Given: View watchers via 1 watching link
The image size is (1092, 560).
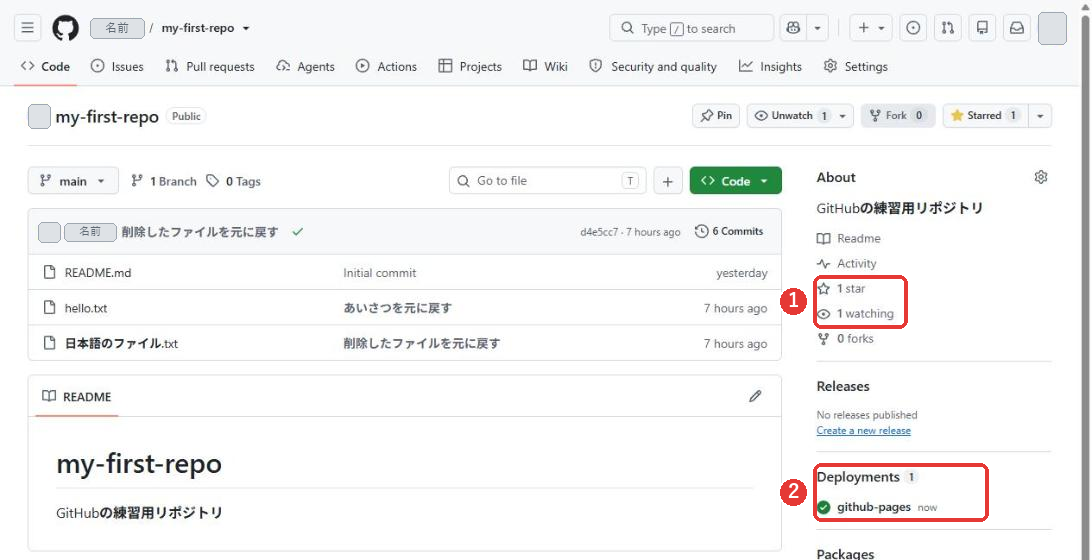Looking at the screenshot, I should [855, 313].
